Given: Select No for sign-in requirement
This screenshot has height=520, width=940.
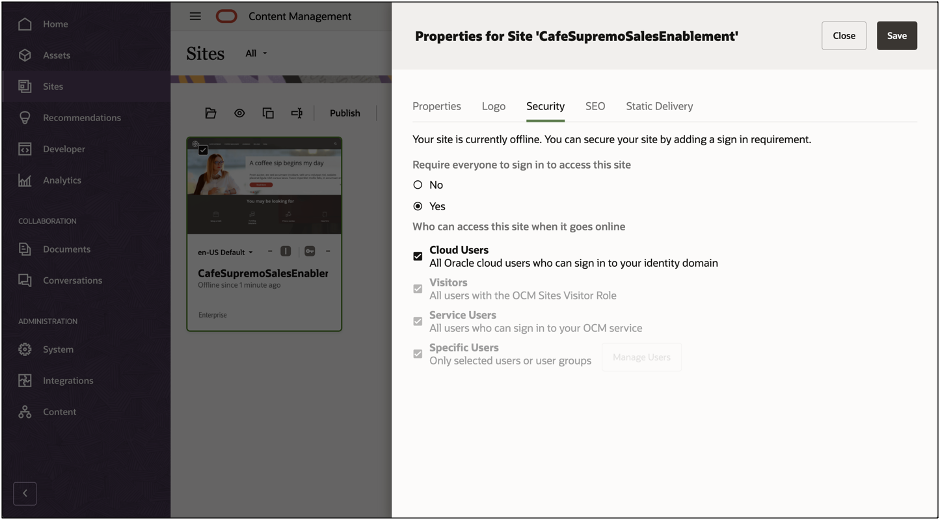Looking at the screenshot, I should (x=418, y=185).
